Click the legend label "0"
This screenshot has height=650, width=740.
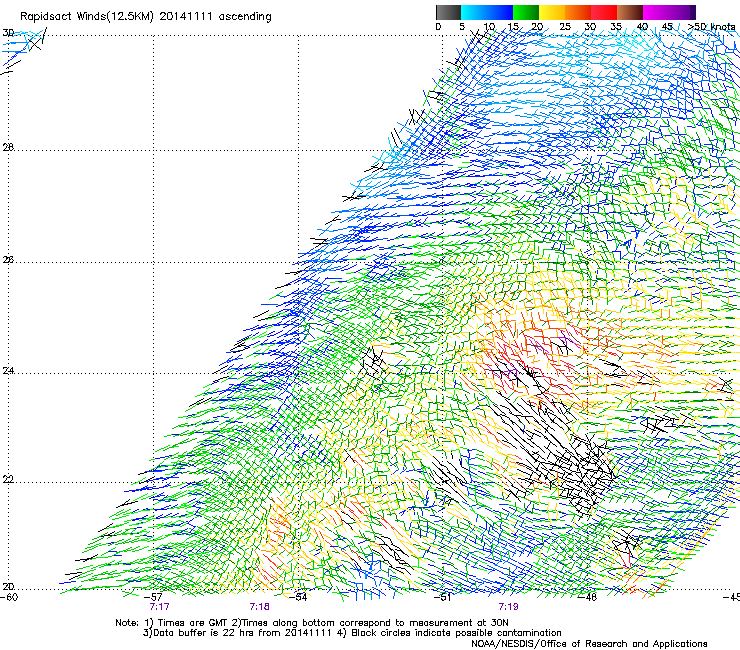point(438,27)
